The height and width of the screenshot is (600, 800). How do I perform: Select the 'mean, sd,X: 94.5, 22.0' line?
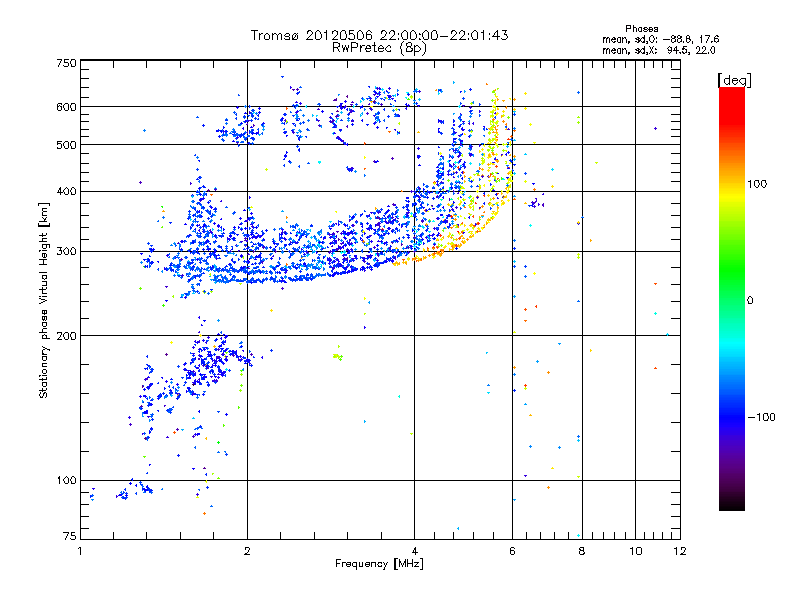658,50
